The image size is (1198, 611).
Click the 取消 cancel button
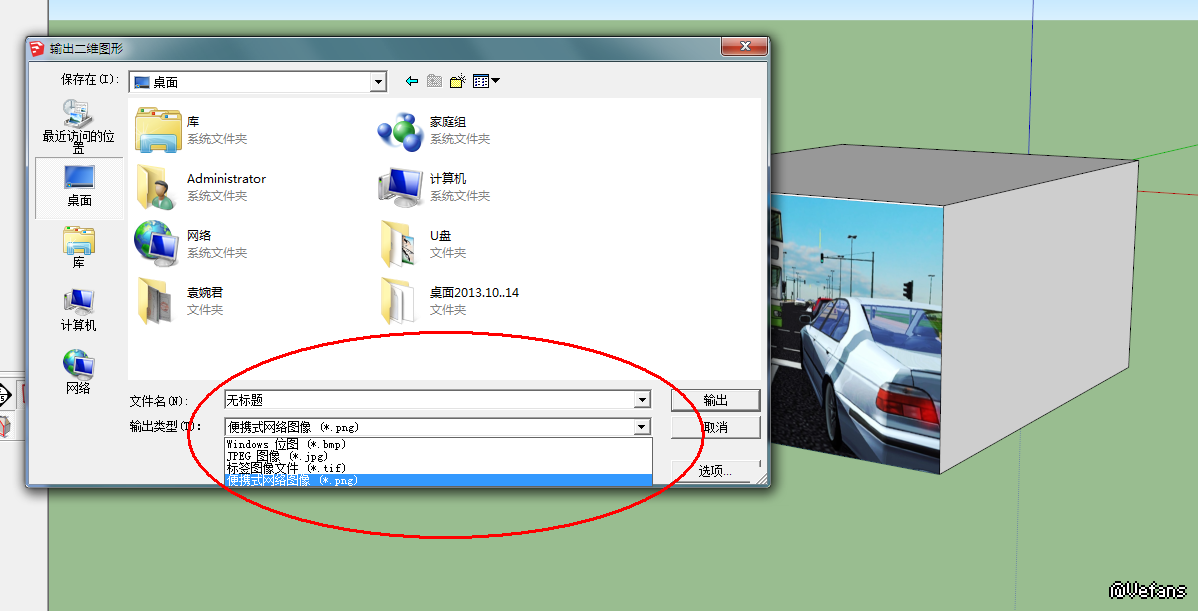pos(715,428)
